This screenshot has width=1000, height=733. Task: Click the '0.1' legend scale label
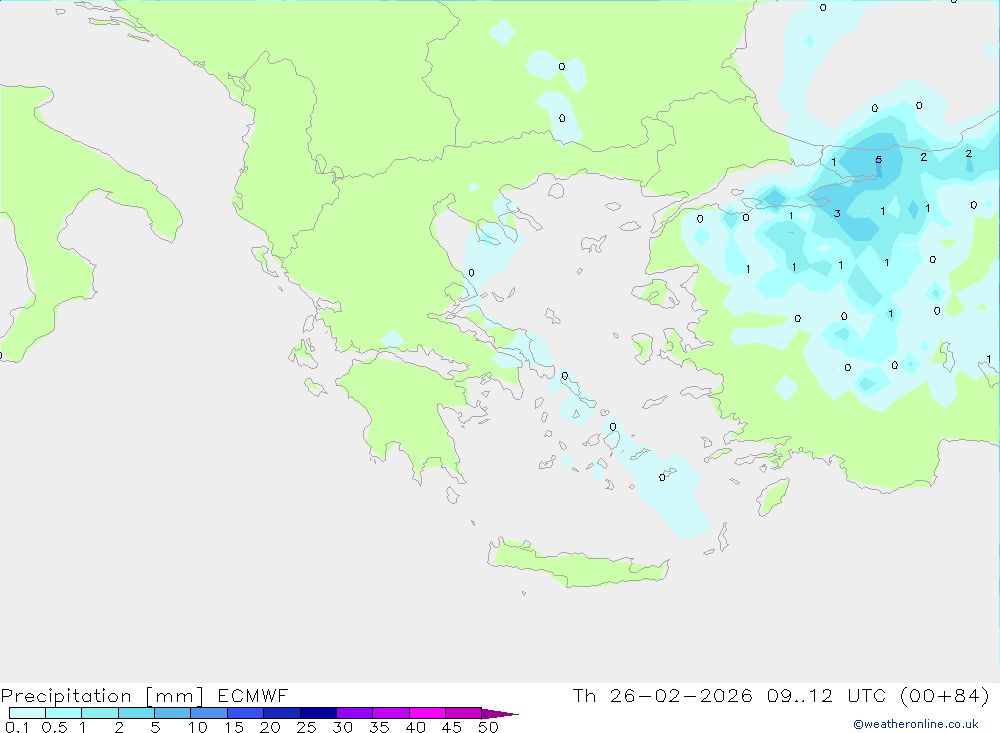17,727
